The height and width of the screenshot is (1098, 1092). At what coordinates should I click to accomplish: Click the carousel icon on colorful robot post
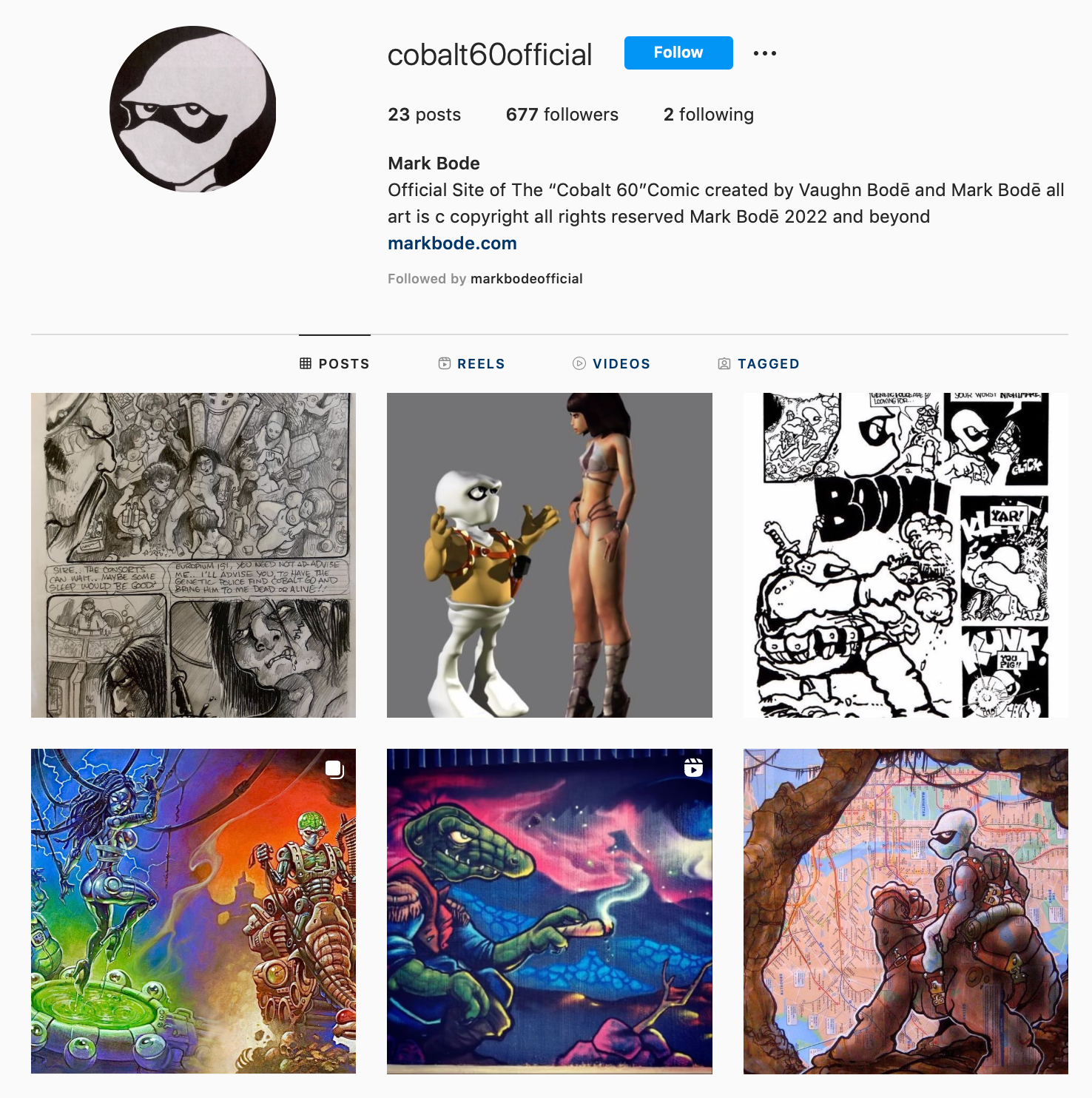click(x=334, y=769)
